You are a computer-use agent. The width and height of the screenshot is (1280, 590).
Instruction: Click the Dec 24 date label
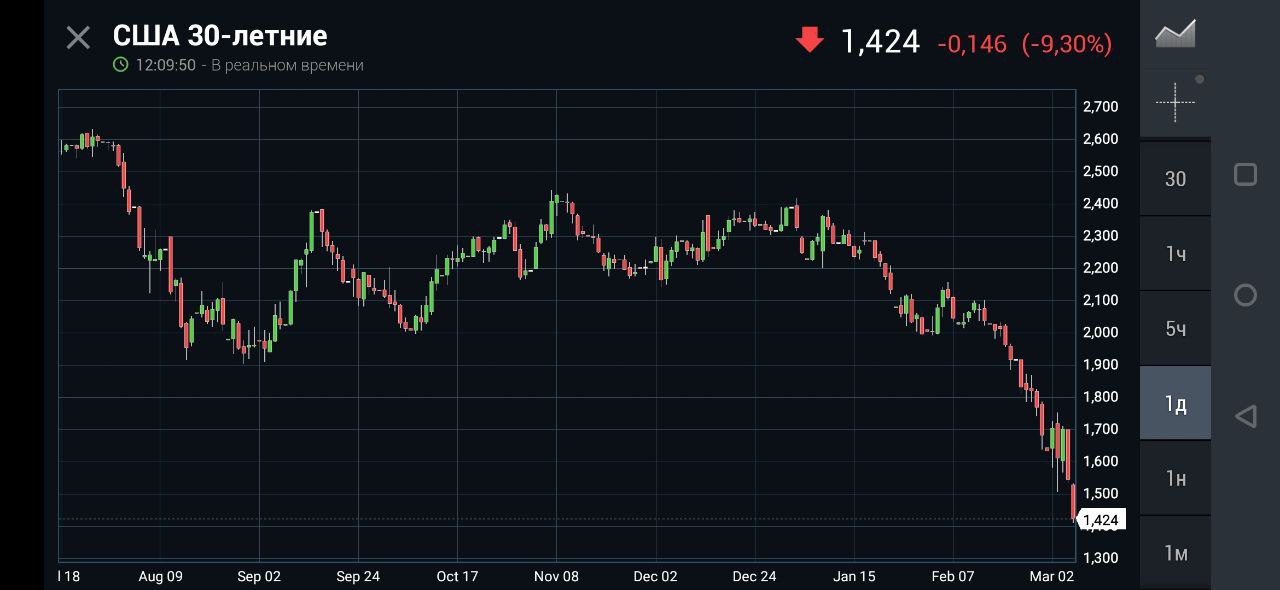(x=754, y=576)
